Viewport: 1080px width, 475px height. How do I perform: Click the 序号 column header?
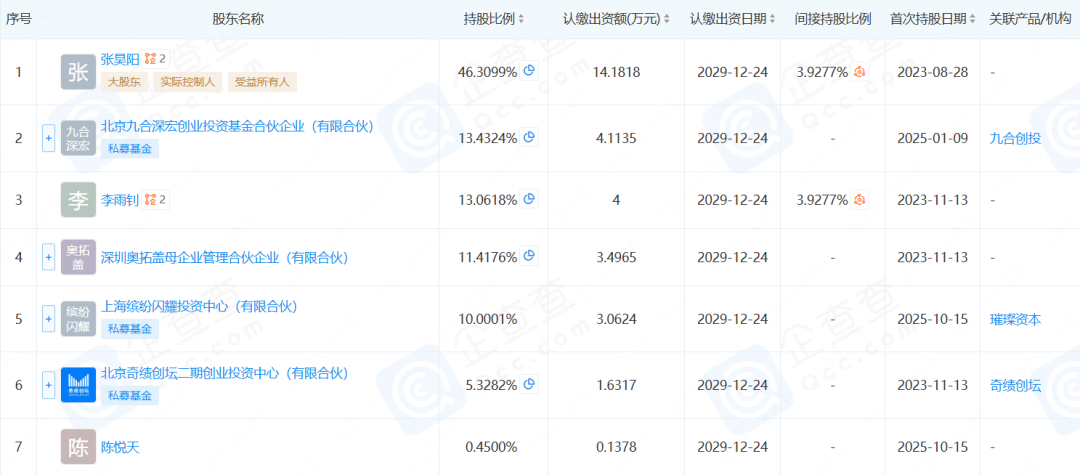[x=19, y=19]
